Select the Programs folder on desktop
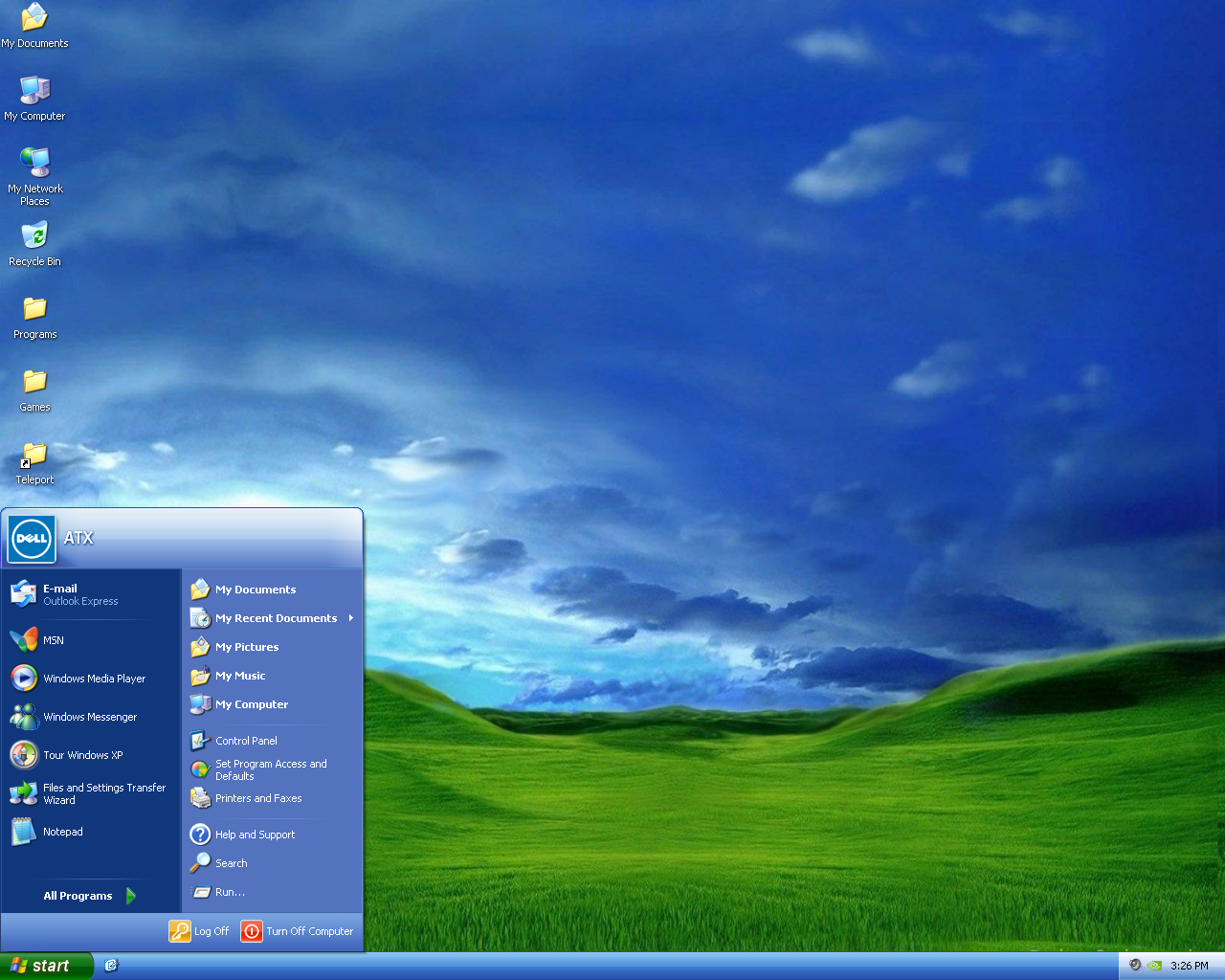Viewport: 1225px width, 980px height. click(34, 317)
